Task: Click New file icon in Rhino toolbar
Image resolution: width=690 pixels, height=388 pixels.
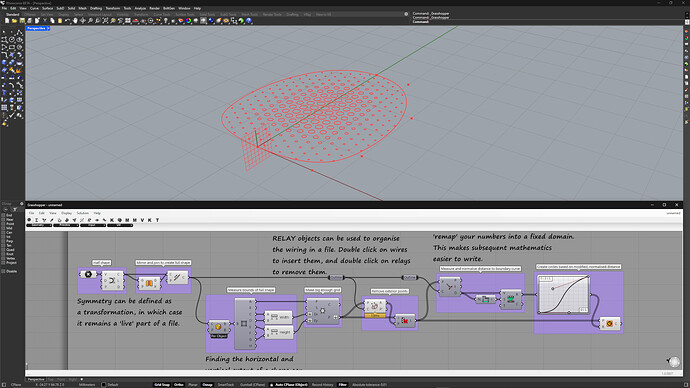Action: click(x=7, y=21)
